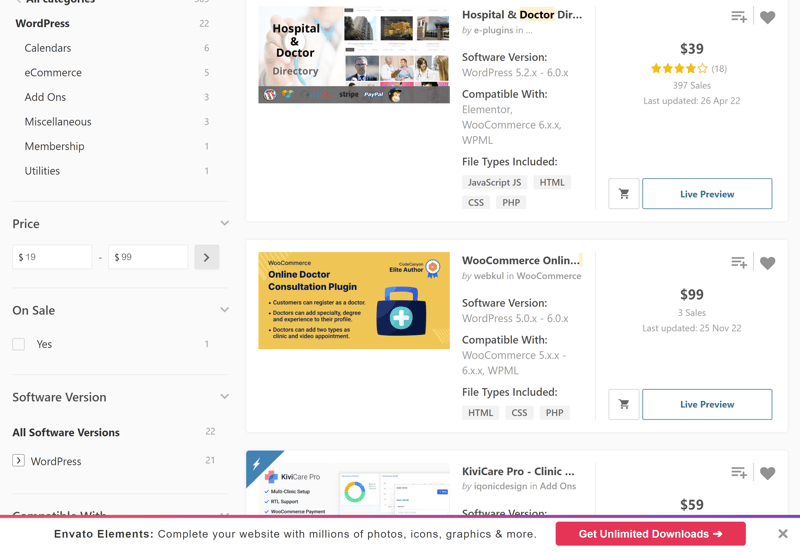800x553 pixels.
Task: Select All Software Versions filter
Action: (66, 433)
